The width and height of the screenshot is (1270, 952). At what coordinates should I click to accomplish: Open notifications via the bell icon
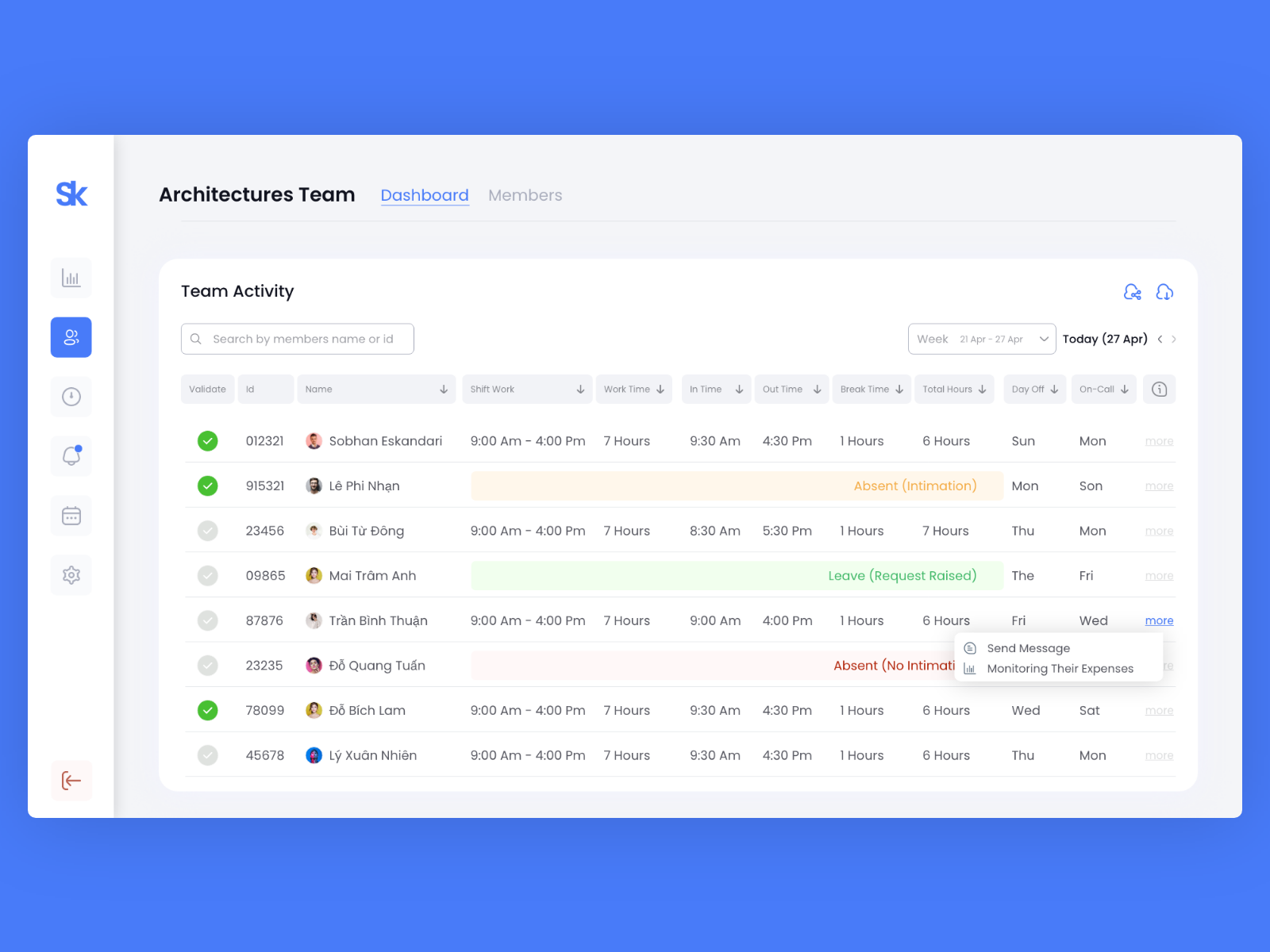71,456
